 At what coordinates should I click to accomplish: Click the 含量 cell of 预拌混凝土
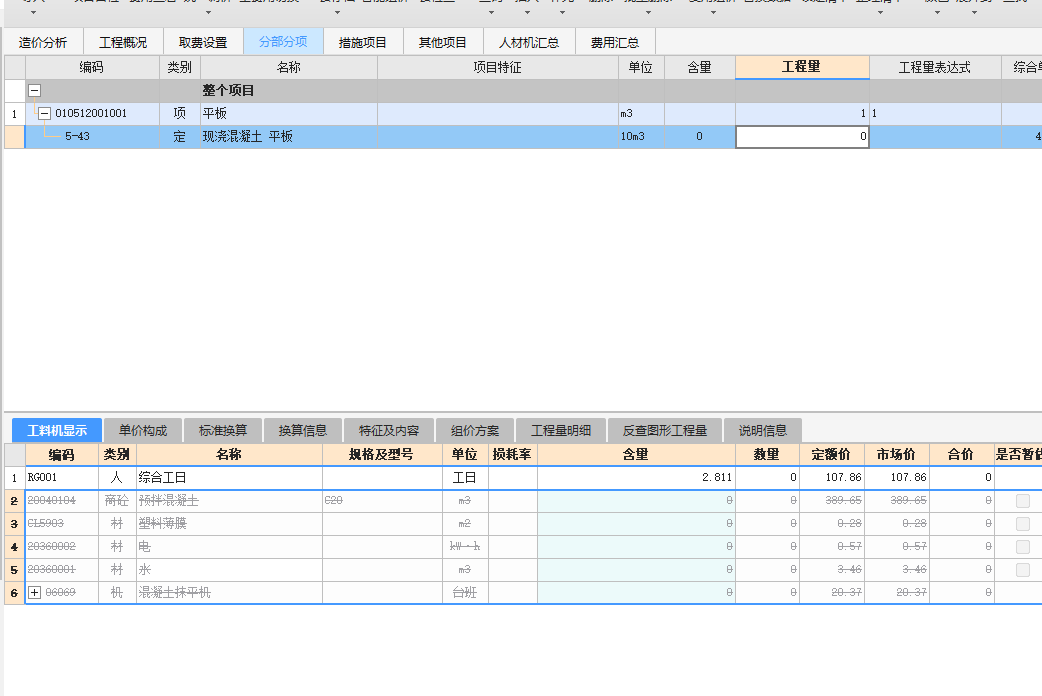click(x=636, y=501)
